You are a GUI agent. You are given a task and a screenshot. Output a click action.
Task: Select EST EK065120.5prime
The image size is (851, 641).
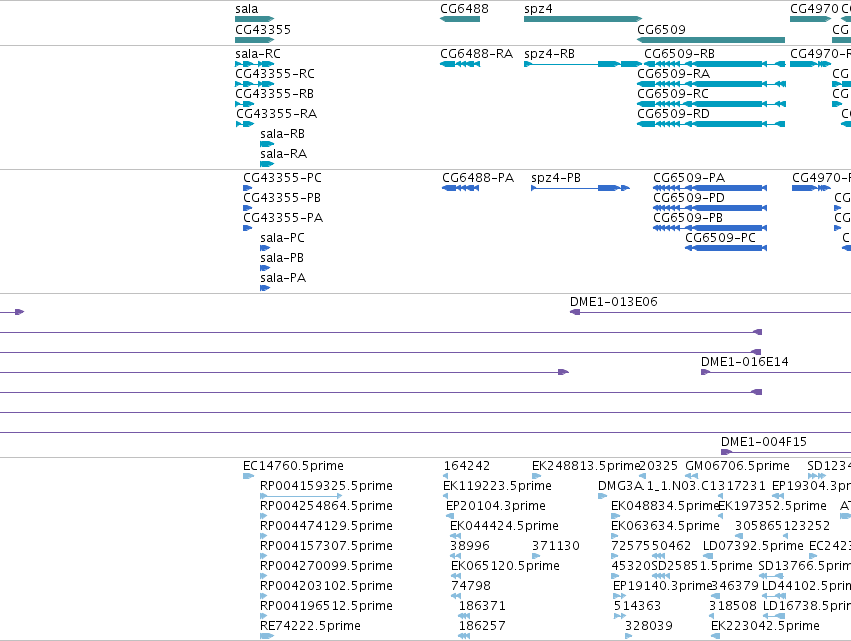tap(505, 566)
